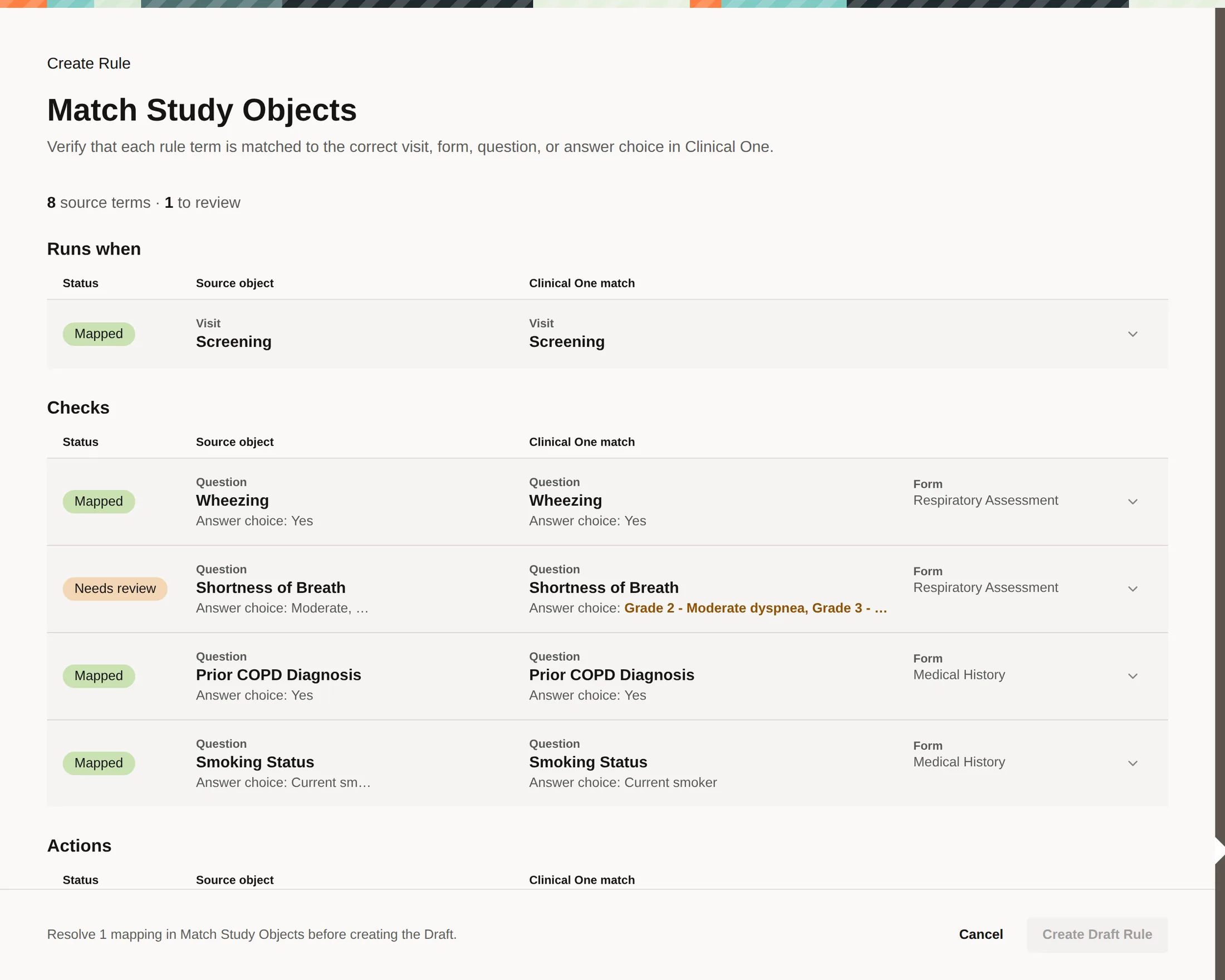This screenshot has height=980, width=1225.
Task: Click the Match Study Objects heading
Action: point(202,110)
